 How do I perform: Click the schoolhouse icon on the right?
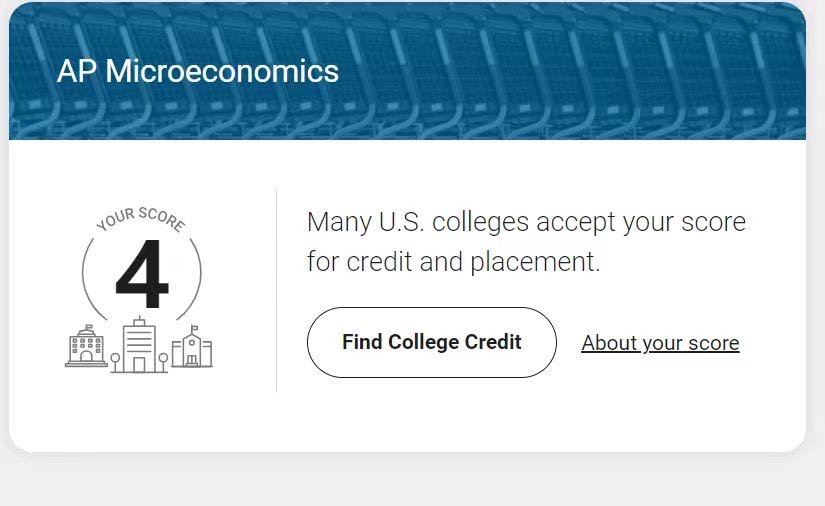[192, 347]
